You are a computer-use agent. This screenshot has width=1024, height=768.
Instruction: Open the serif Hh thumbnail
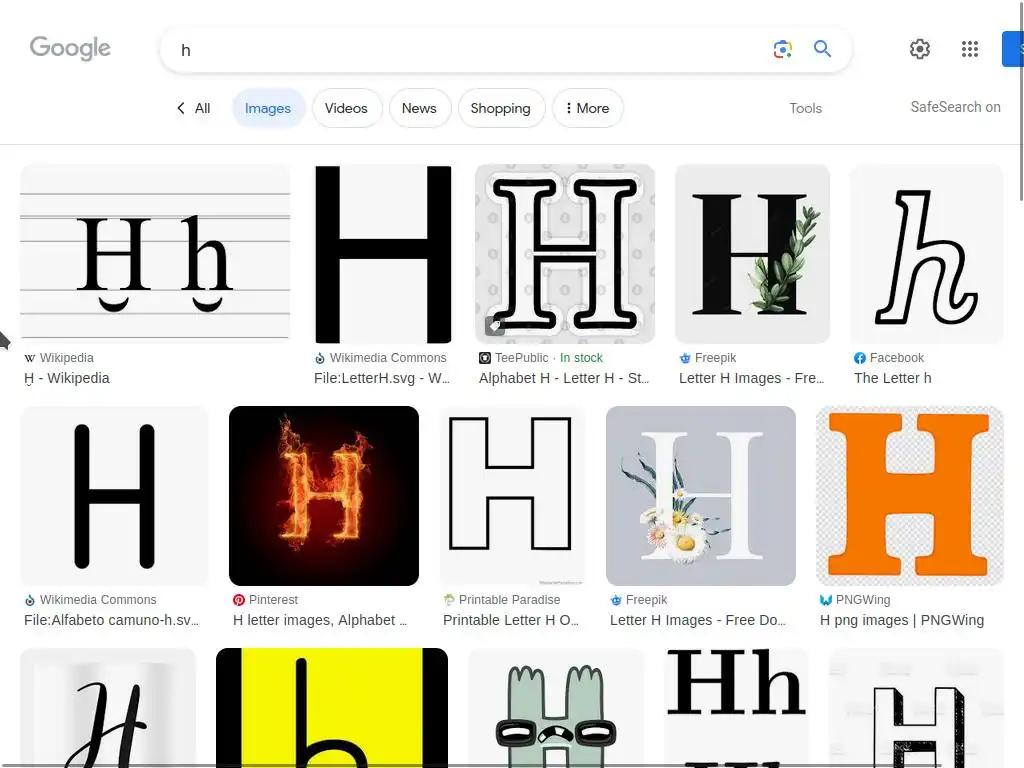pos(736,708)
